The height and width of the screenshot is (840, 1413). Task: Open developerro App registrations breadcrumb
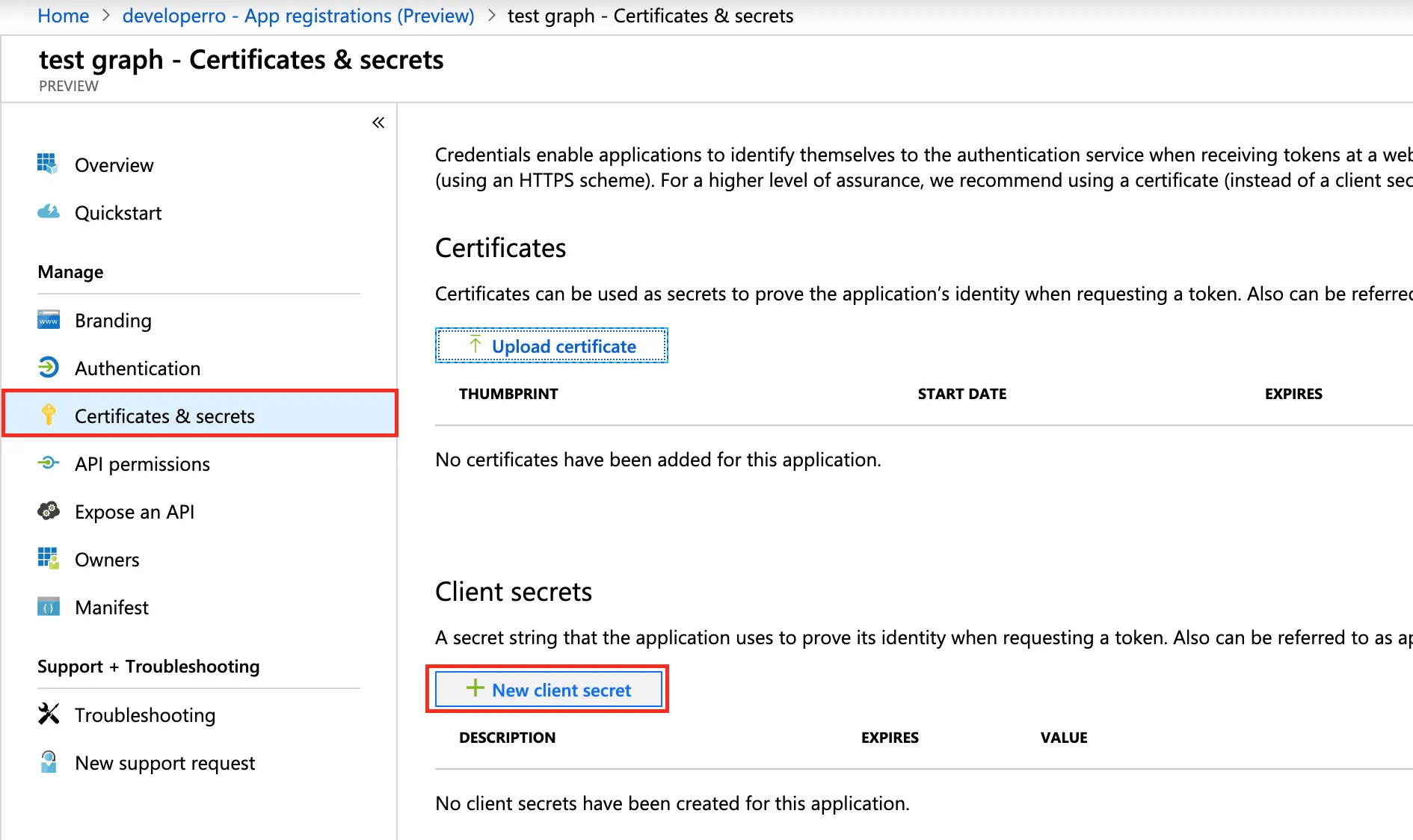coord(298,16)
